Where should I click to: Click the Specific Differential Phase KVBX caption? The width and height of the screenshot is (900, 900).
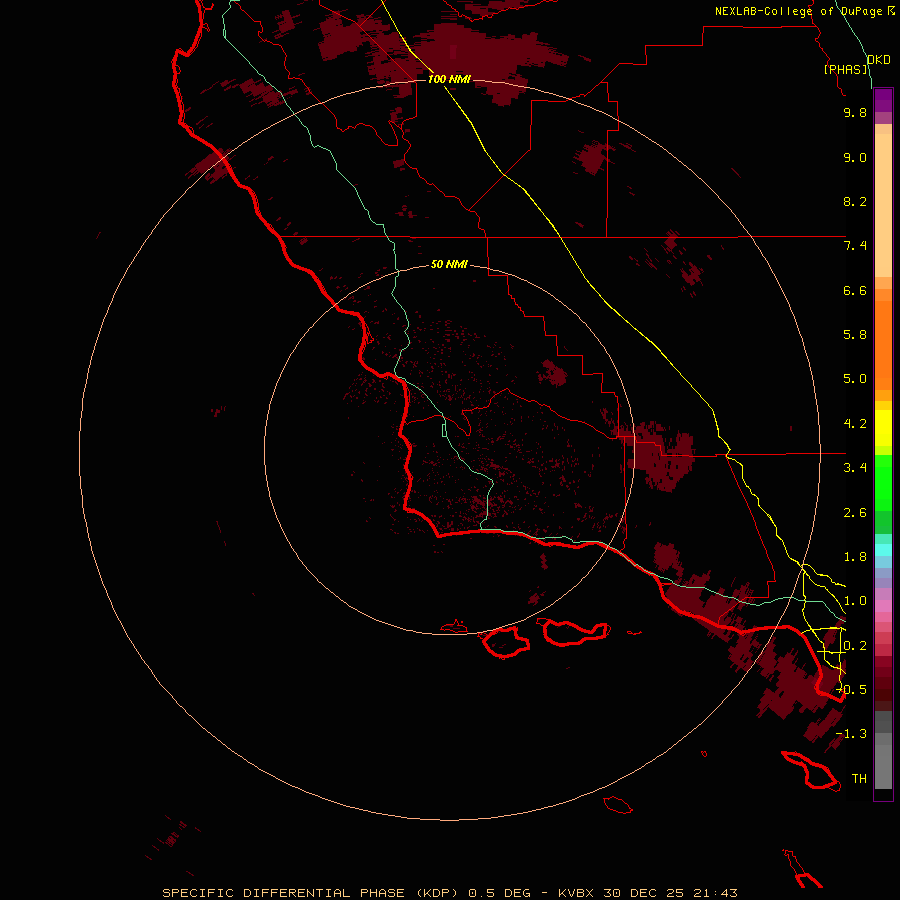(449, 893)
